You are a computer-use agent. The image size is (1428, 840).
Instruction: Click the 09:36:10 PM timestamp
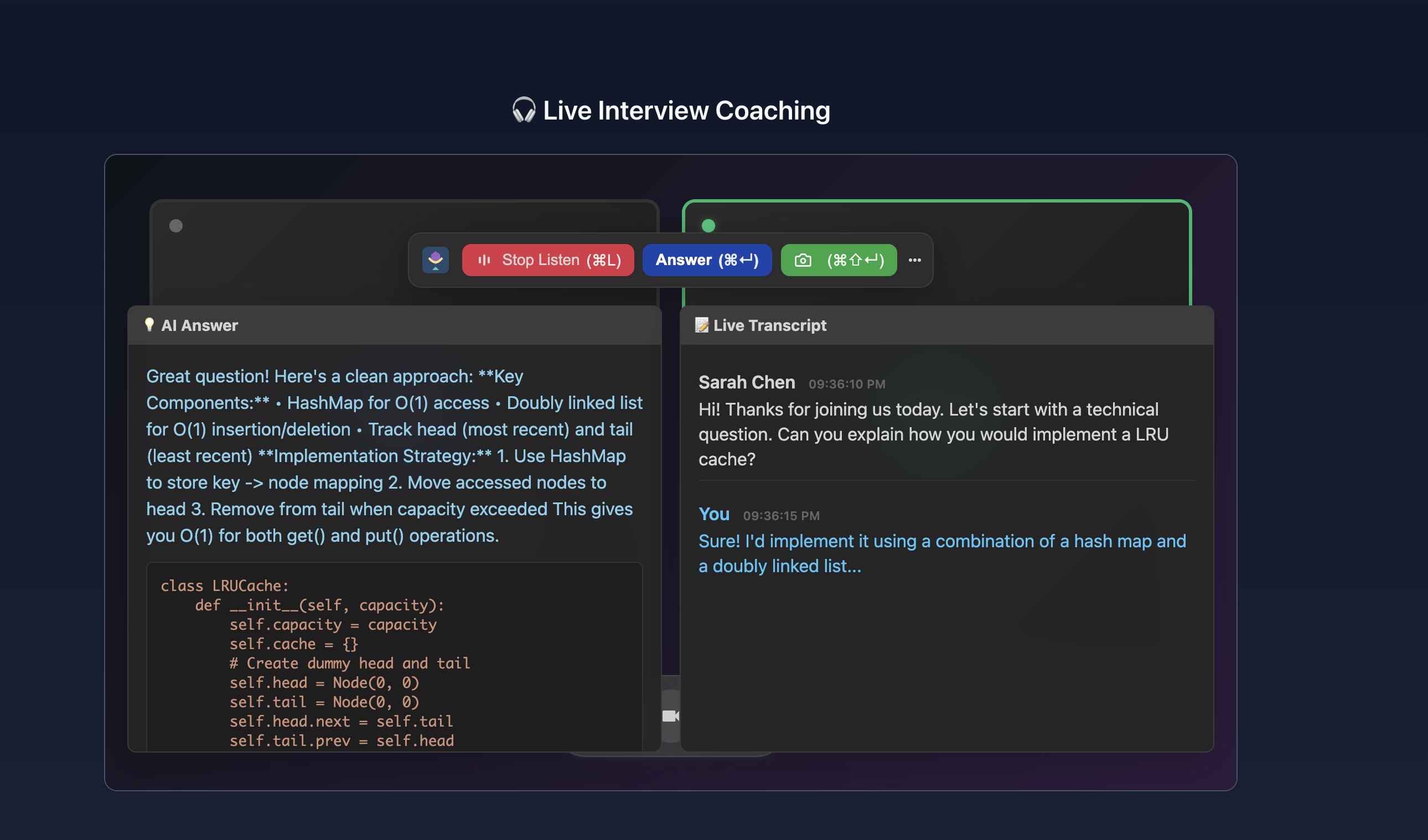pos(846,384)
